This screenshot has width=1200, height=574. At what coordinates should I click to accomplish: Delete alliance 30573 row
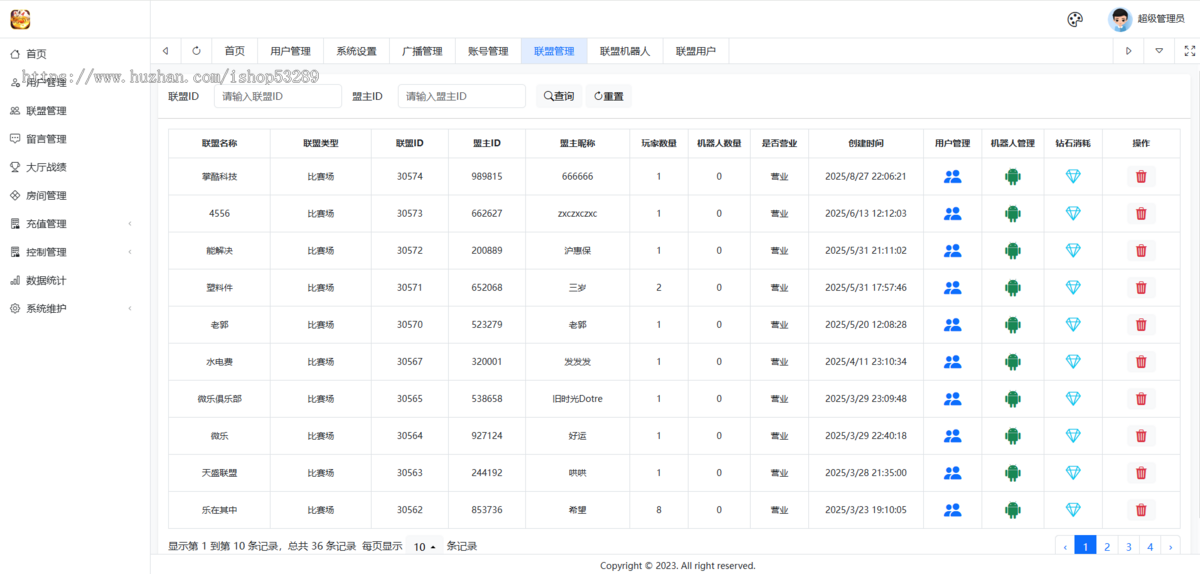(1141, 213)
